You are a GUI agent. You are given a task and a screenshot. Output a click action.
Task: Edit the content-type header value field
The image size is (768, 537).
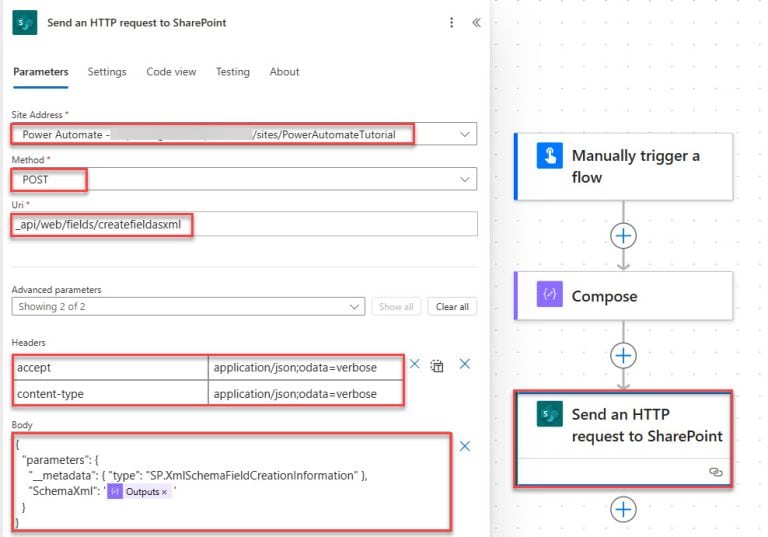click(x=305, y=393)
